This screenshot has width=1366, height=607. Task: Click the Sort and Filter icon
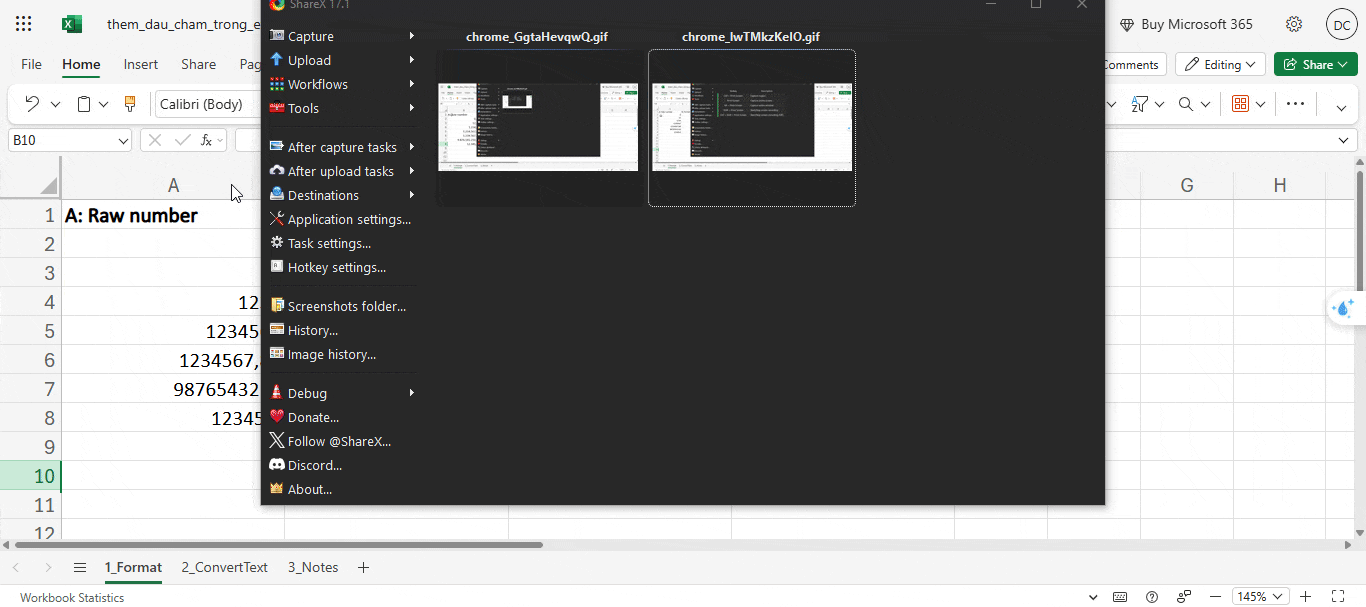pos(1140,104)
